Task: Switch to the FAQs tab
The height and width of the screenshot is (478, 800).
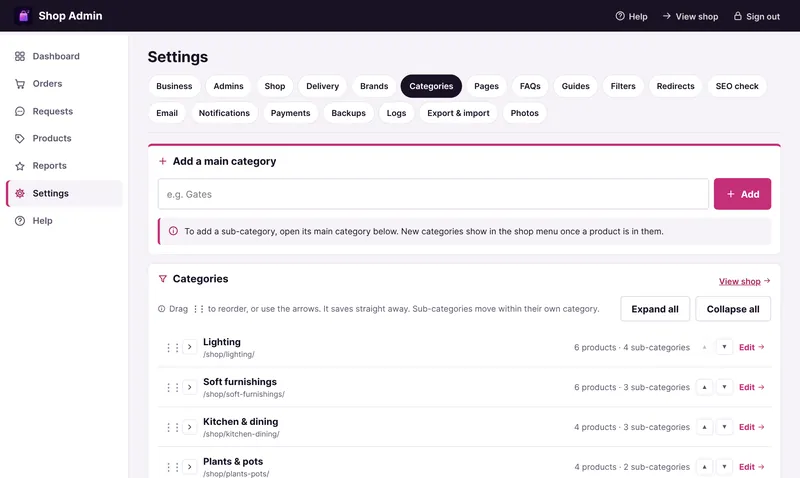Action: (530, 86)
